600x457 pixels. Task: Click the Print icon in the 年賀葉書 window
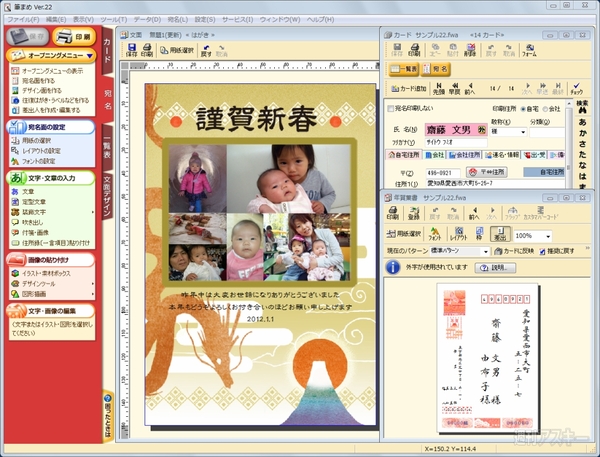[x=393, y=213]
